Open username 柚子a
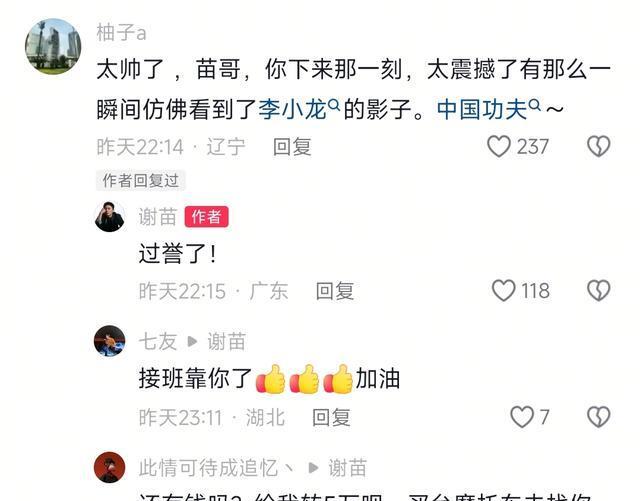The image size is (640, 501). [x=121, y=33]
